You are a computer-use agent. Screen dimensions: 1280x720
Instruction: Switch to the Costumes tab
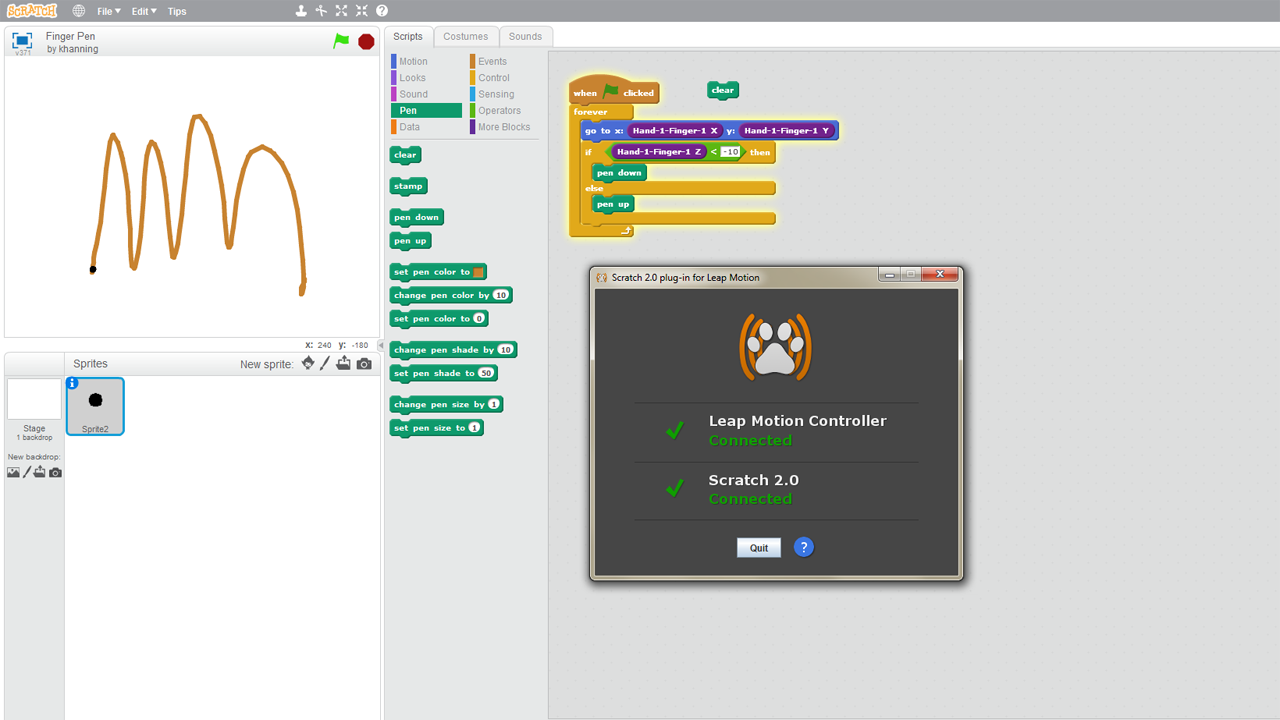click(x=466, y=36)
